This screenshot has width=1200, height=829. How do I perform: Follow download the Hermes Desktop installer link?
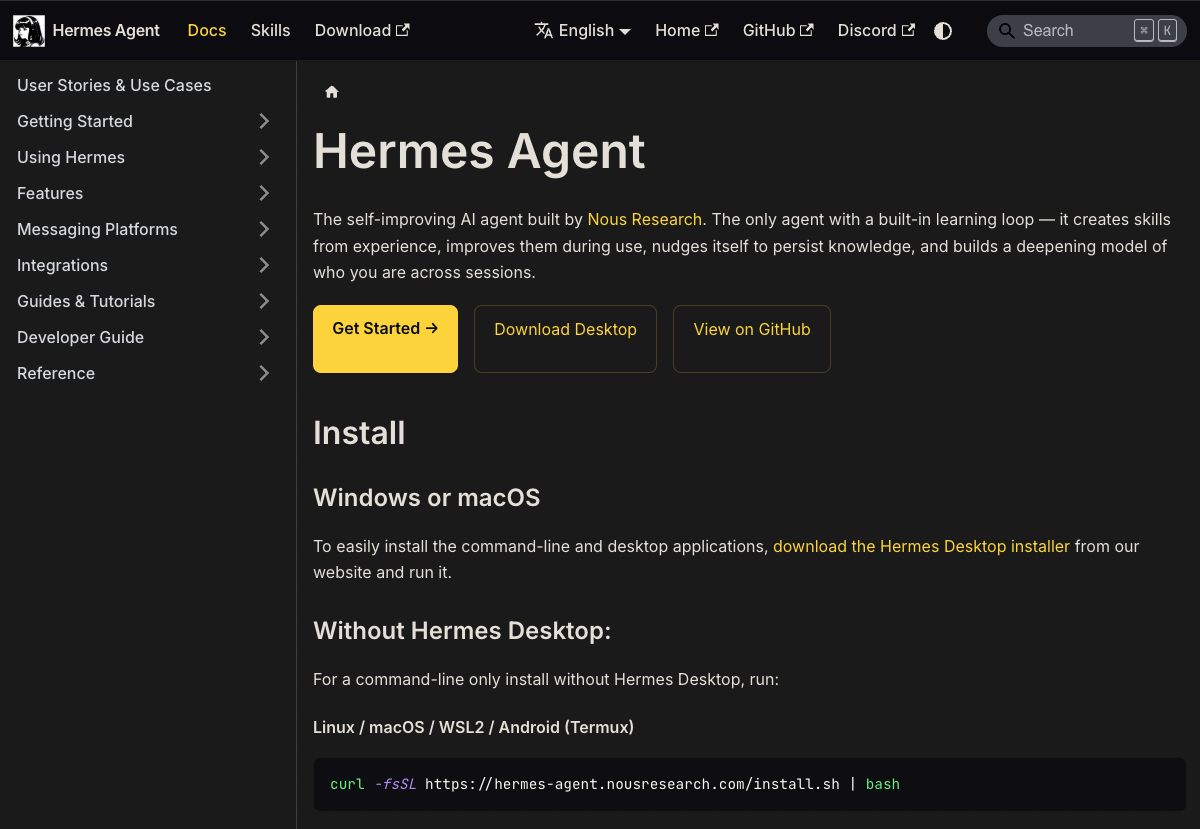[921, 546]
